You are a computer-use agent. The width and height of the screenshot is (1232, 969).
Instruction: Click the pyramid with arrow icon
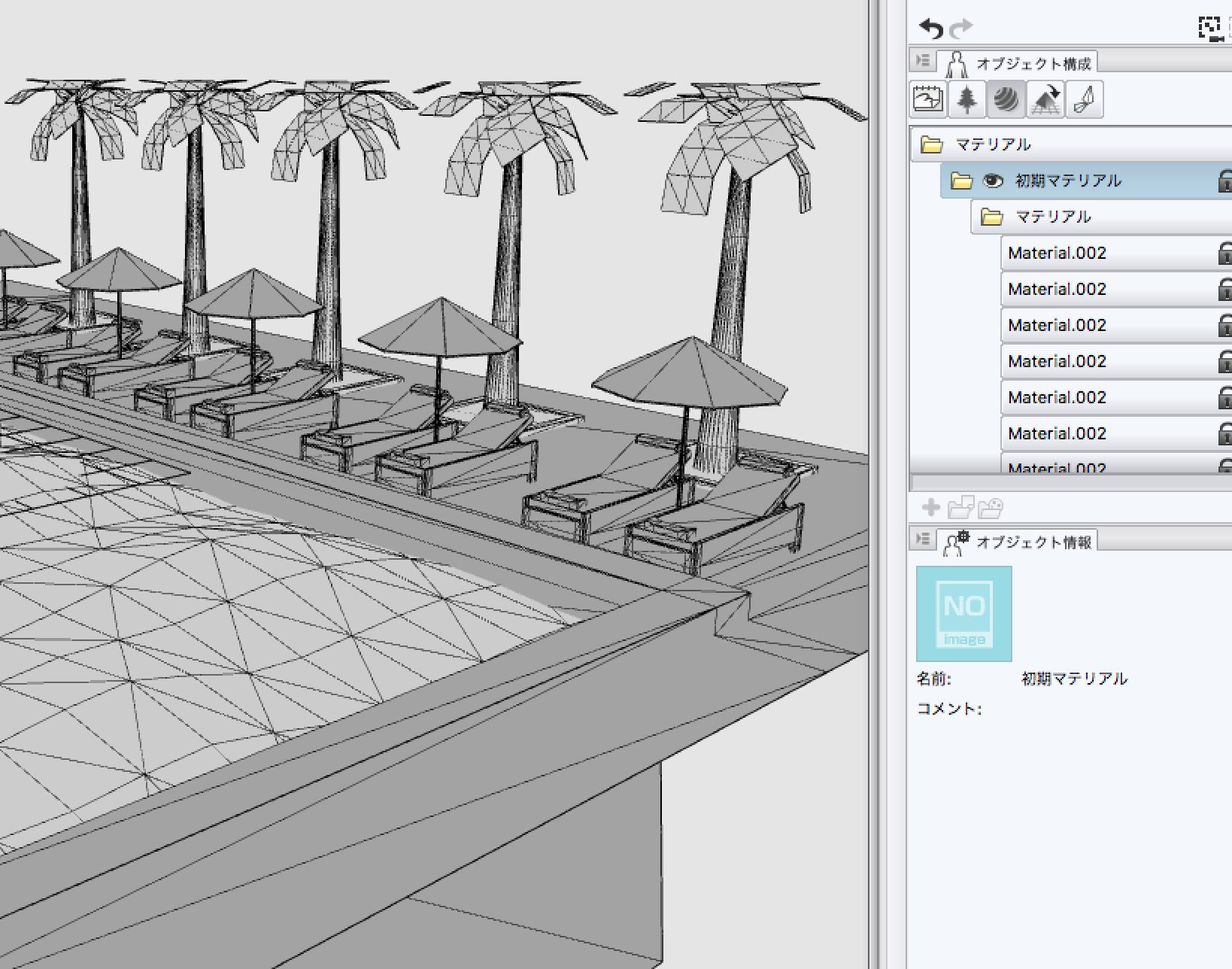click(1045, 99)
